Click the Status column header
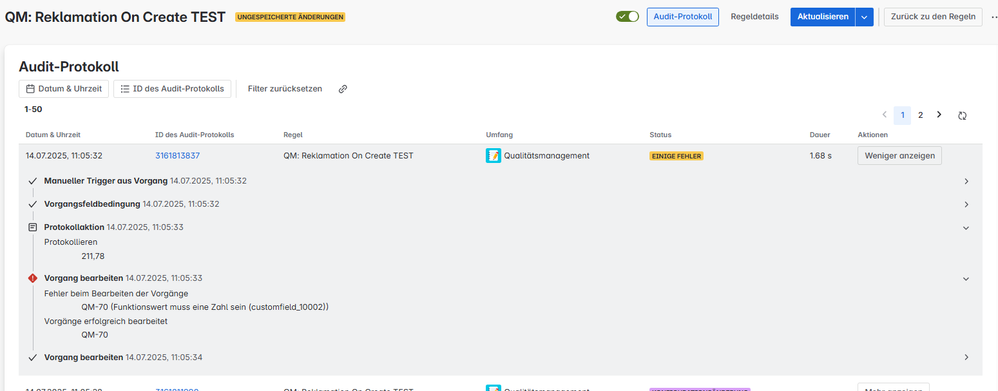The width and height of the screenshot is (998, 391). tap(660, 135)
